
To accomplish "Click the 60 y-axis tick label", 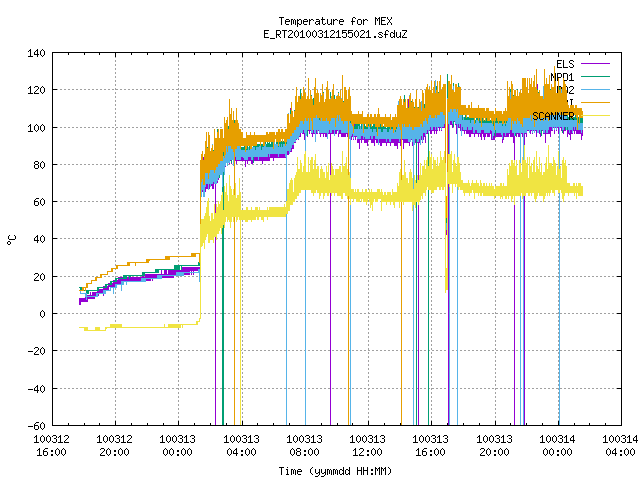I will coord(40,202).
